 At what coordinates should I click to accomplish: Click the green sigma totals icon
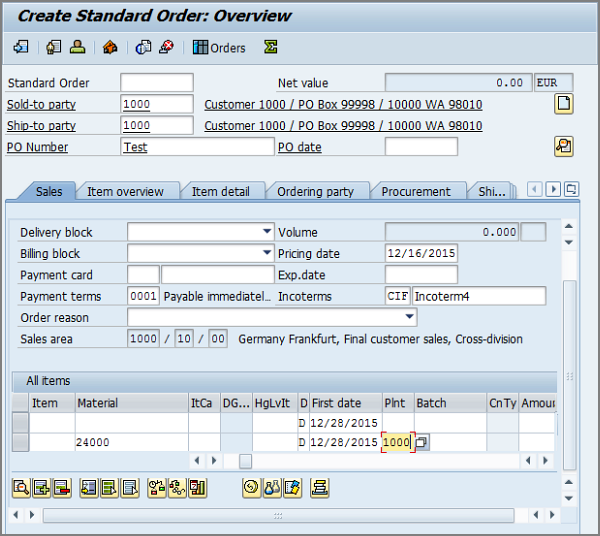click(270, 47)
